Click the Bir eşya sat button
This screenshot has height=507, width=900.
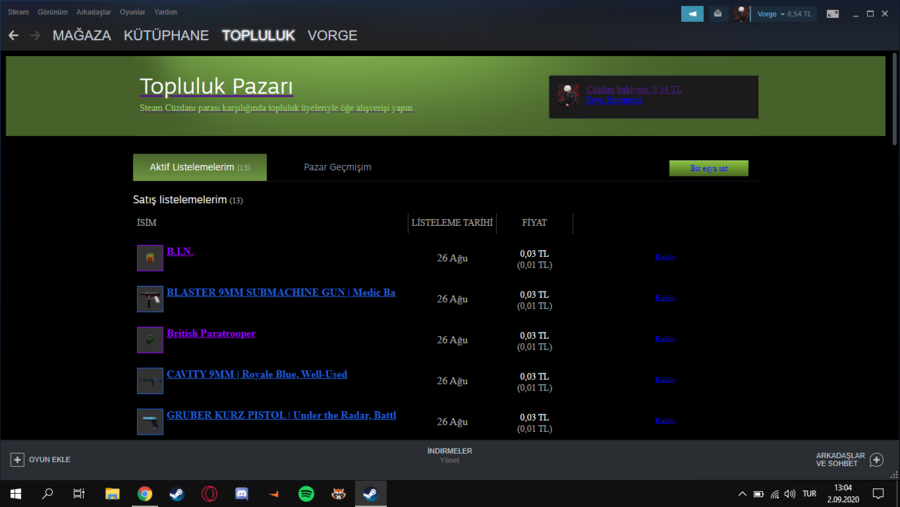point(709,168)
